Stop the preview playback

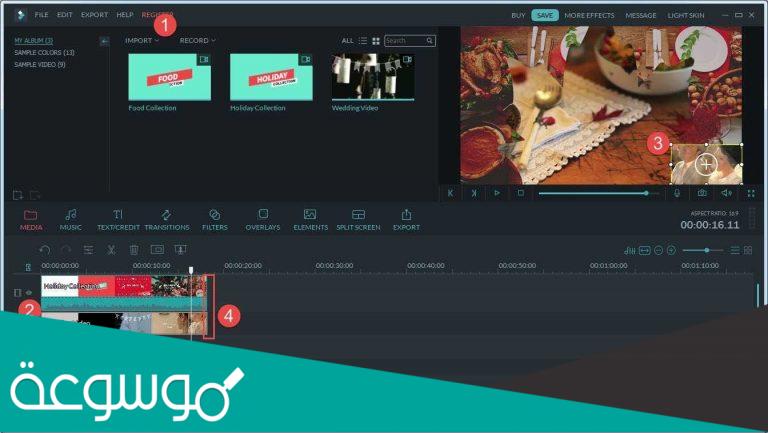pyautogui.click(x=521, y=193)
